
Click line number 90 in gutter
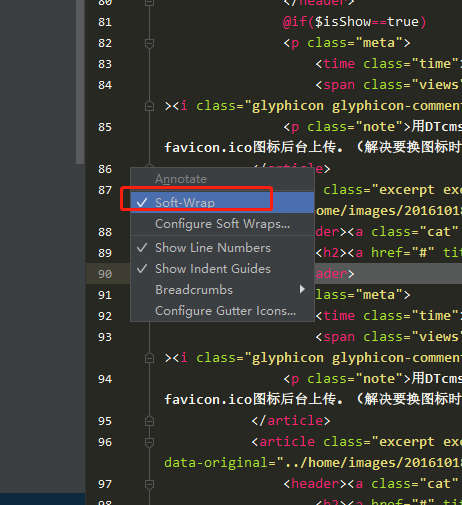[105, 274]
